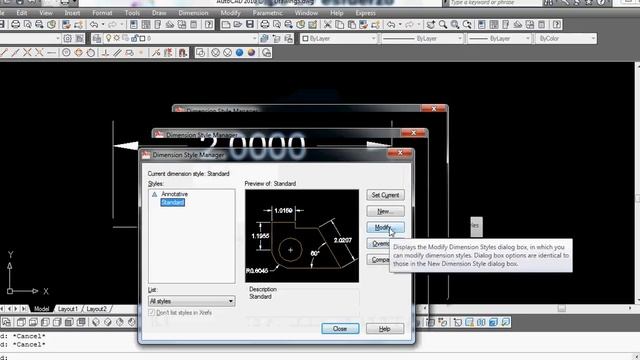Viewport: 640px width, 360px height.
Task: Open the ByLayer color control dropdown
Action: (x=373, y=38)
